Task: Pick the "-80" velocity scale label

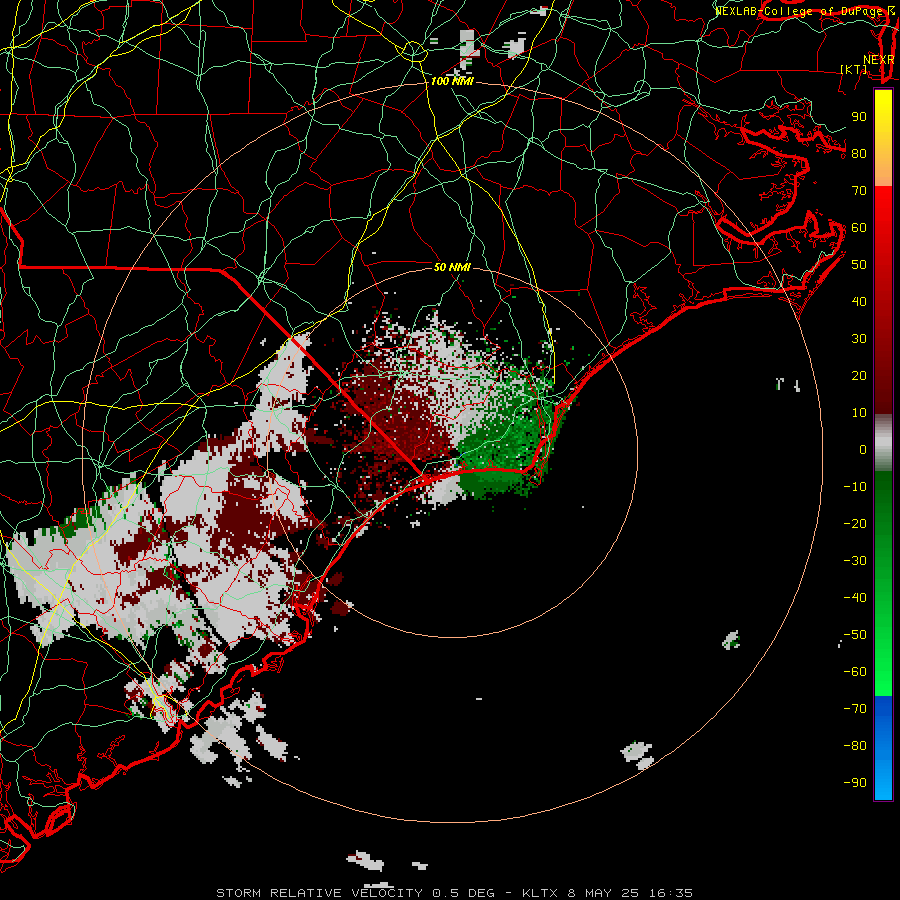Action: click(x=855, y=746)
